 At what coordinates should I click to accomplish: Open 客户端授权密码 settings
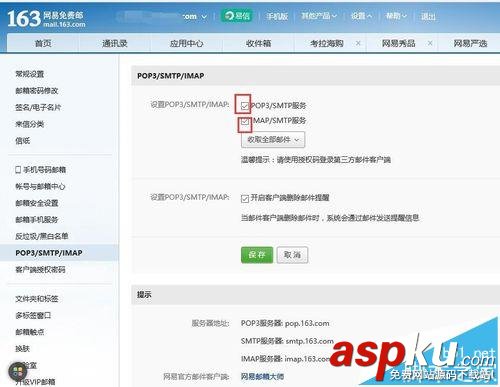tap(40, 269)
